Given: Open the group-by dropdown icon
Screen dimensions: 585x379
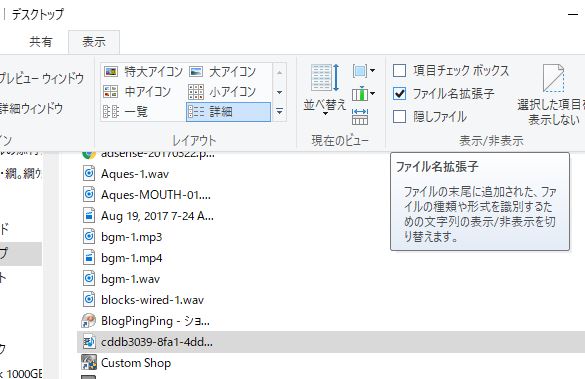Looking at the screenshot, I should [x=363, y=71].
